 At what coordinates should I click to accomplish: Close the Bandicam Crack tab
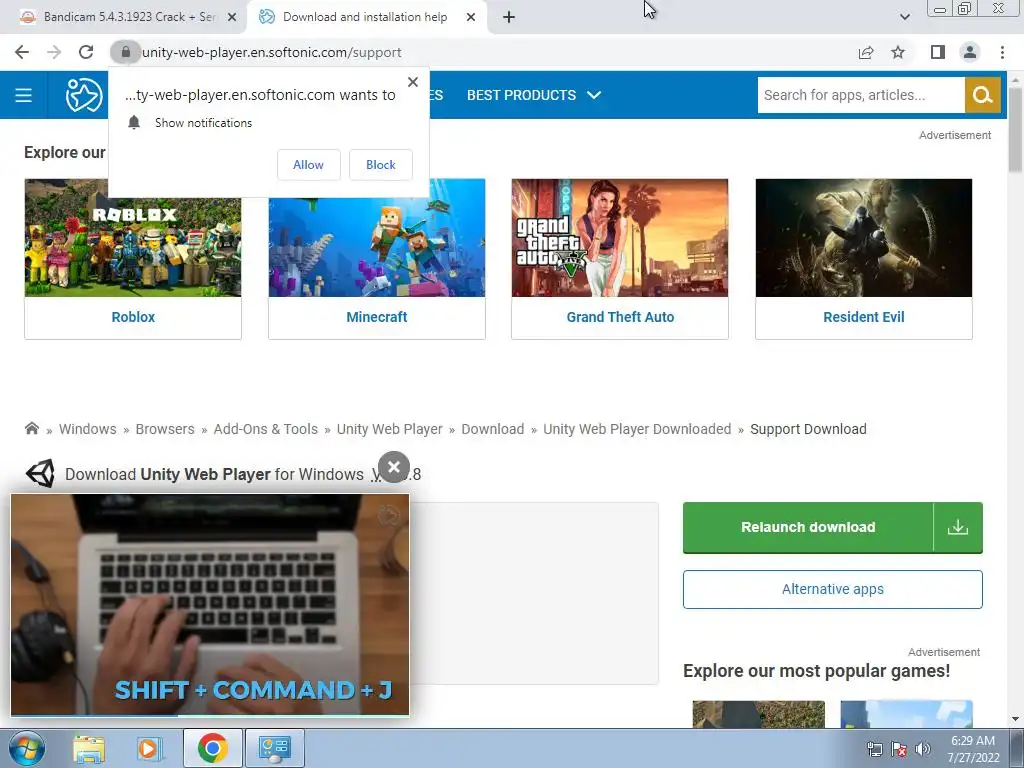point(232,17)
